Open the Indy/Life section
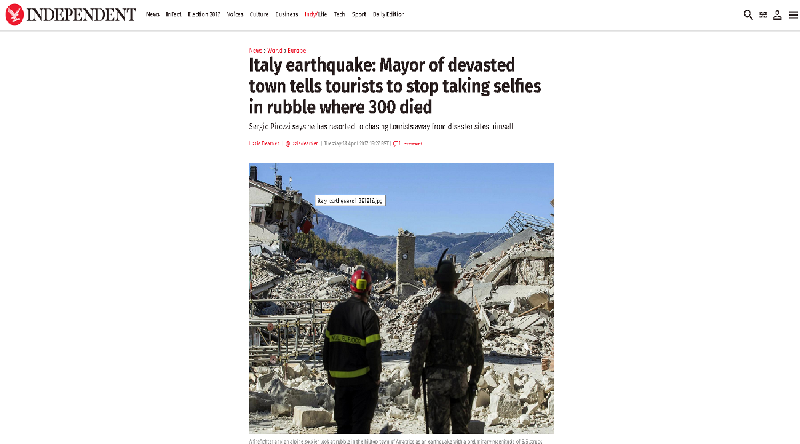800x444 pixels. (x=315, y=14)
